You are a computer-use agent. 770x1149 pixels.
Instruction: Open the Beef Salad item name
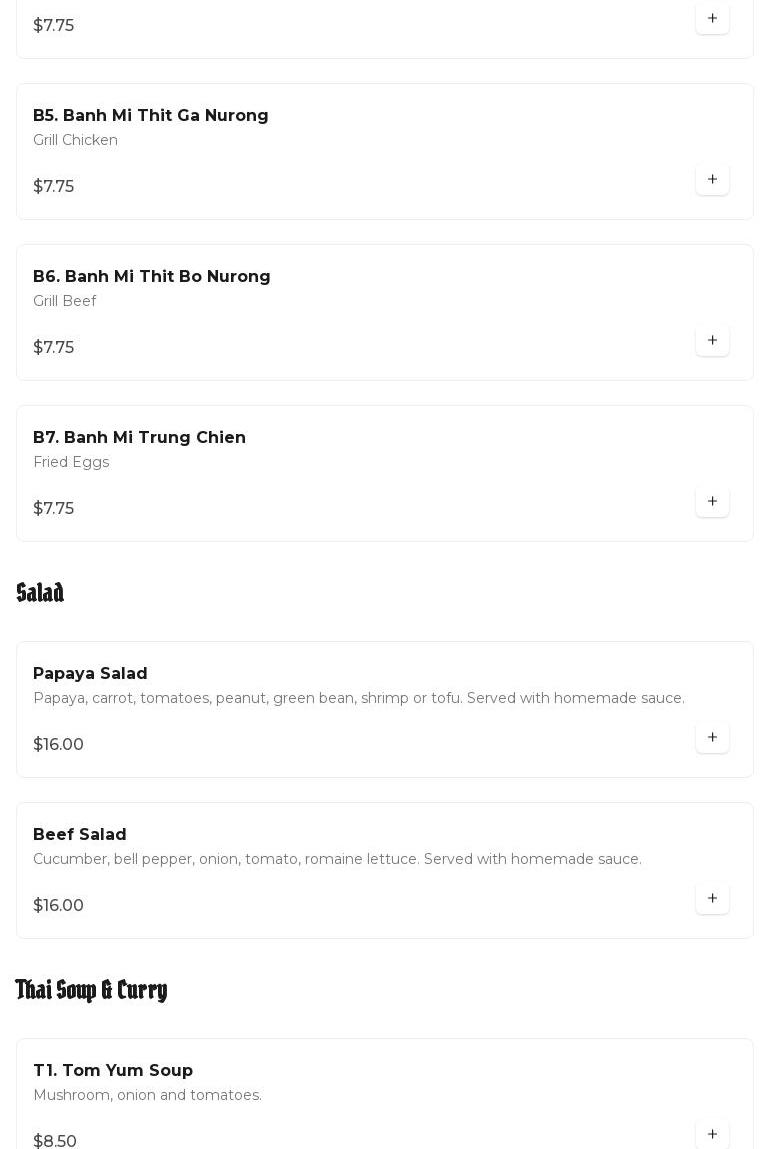[80, 835]
